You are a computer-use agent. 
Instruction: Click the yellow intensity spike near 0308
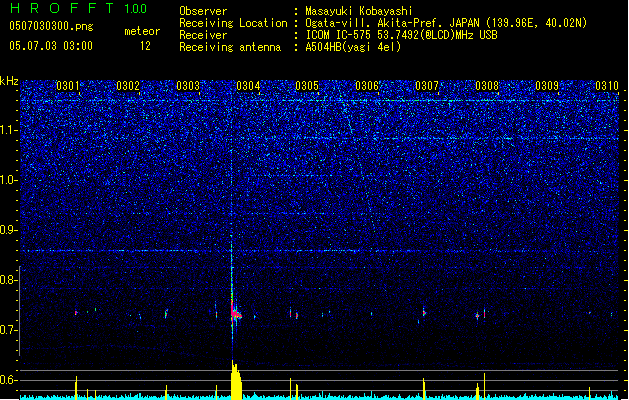(x=484, y=386)
